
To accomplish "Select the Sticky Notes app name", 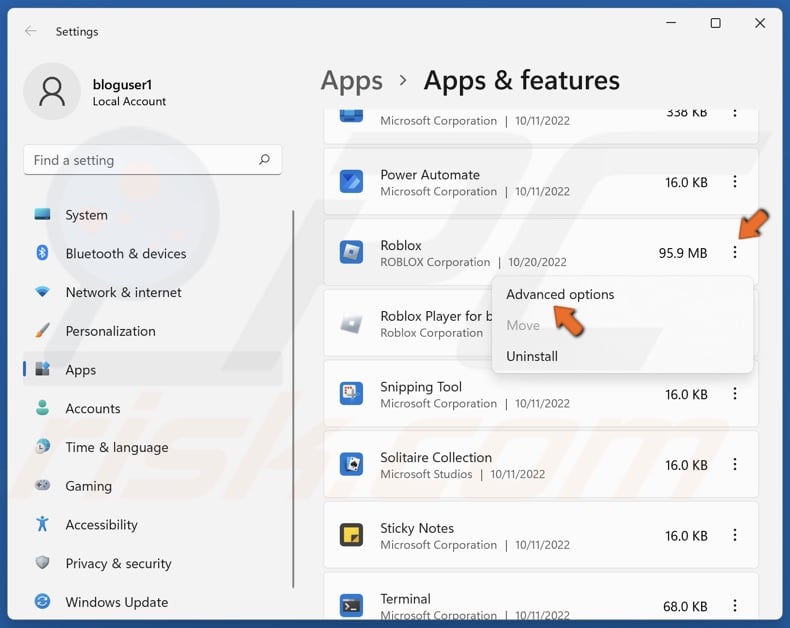I will coord(417,528).
